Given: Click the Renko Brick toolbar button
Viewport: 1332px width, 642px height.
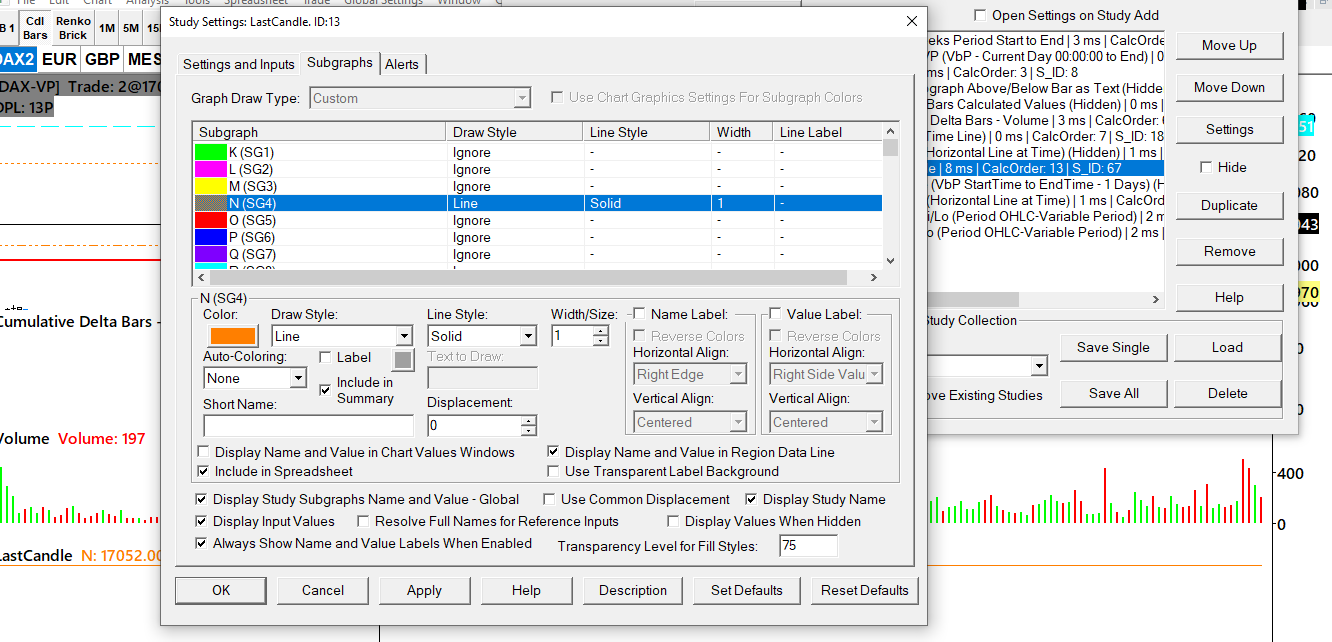Looking at the screenshot, I should tap(73, 28).
